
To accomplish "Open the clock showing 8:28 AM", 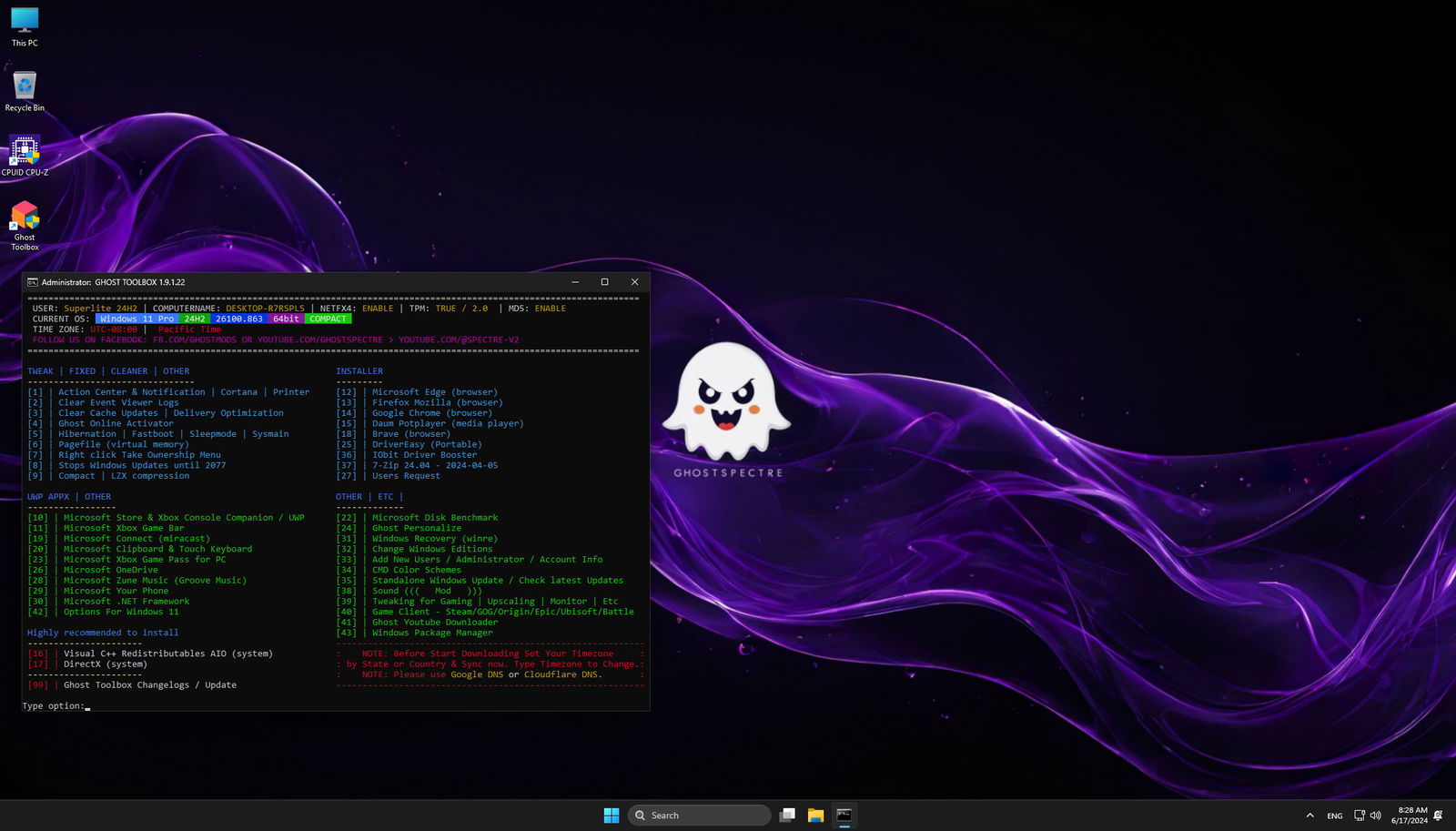I will [1410, 816].
